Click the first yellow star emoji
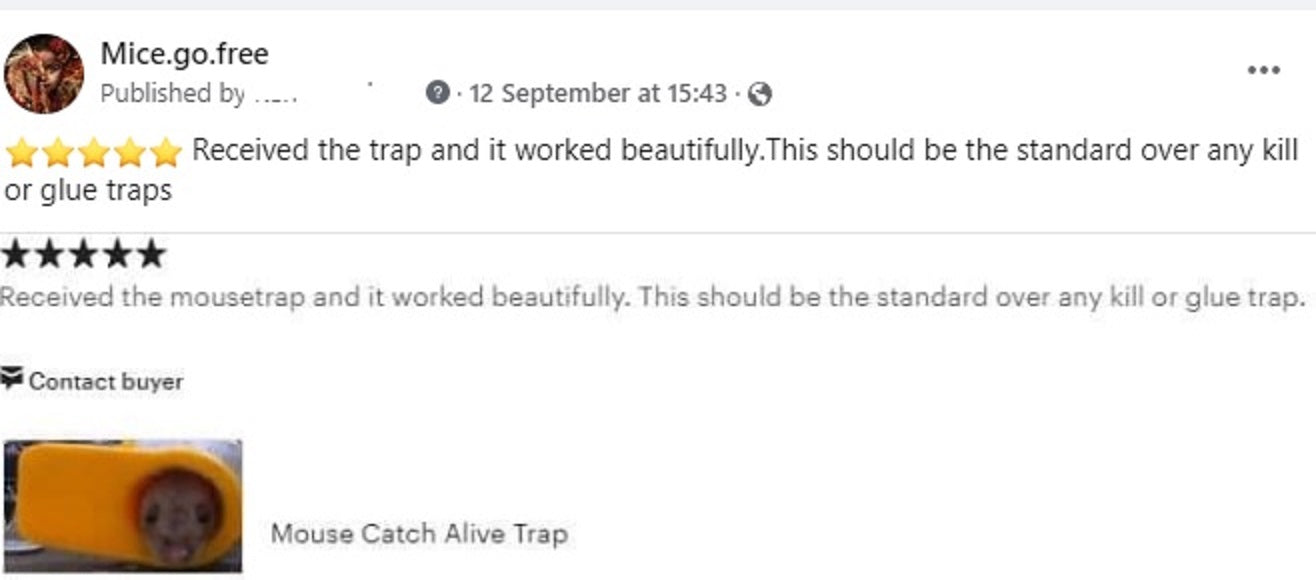The image size is (1316, 580). click(x=21, y=153)
